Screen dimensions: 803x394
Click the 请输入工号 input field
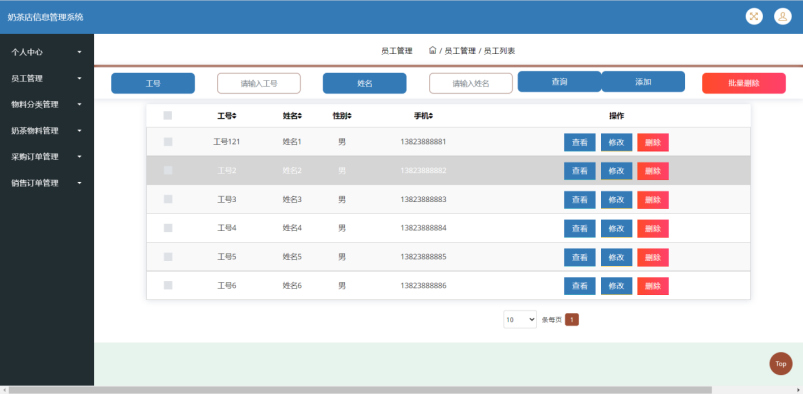click(x=259, y=83)
